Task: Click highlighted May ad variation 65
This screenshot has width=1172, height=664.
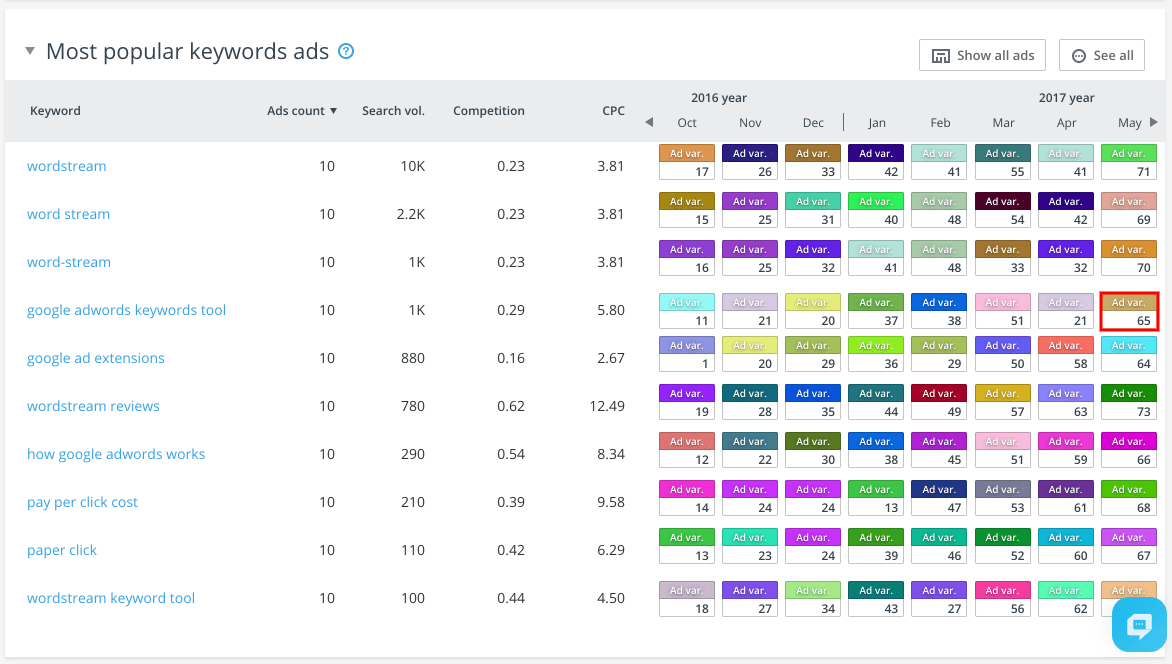Action: pyautogui.click(x=1129, y=311)
